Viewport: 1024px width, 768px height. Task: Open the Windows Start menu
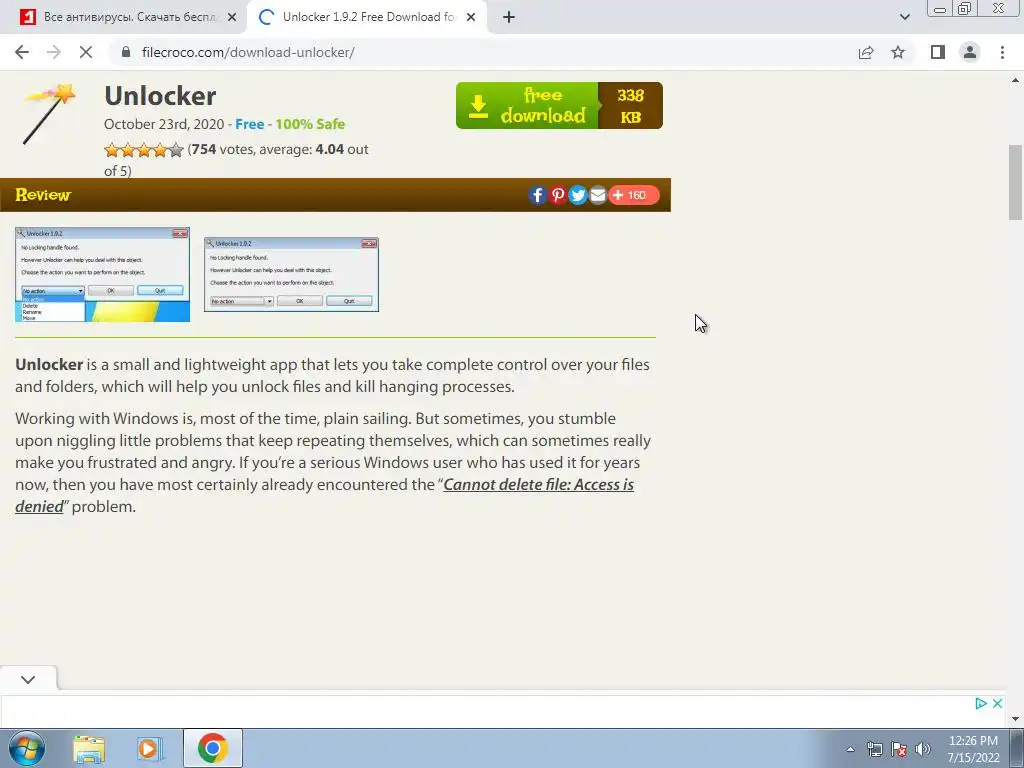(x=27, y=748)
